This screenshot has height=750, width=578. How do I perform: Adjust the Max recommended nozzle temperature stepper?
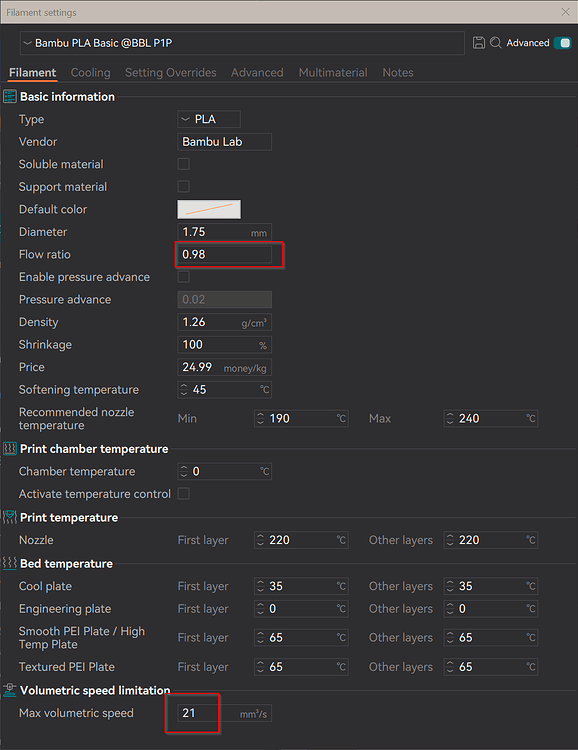pyautogui.click(x=450, y=419)
